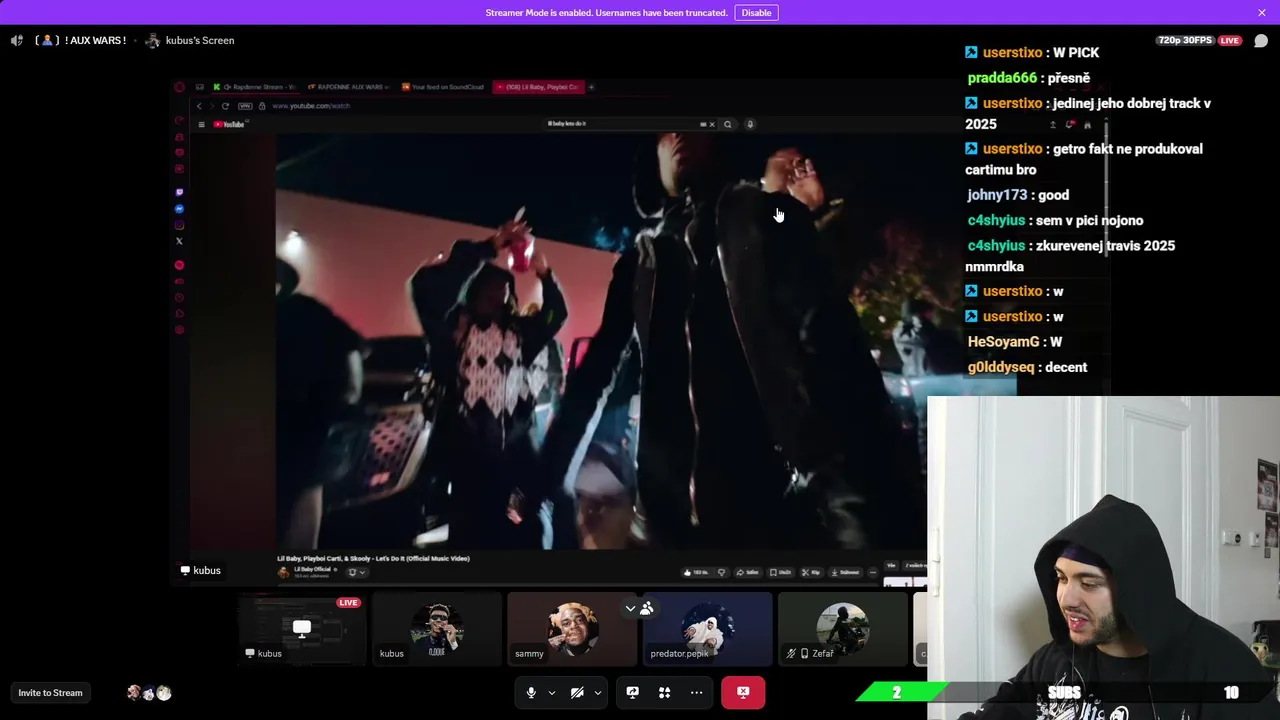Click the kubus's Screen label at top
1280x720 pixels.
tap(200, 40)
